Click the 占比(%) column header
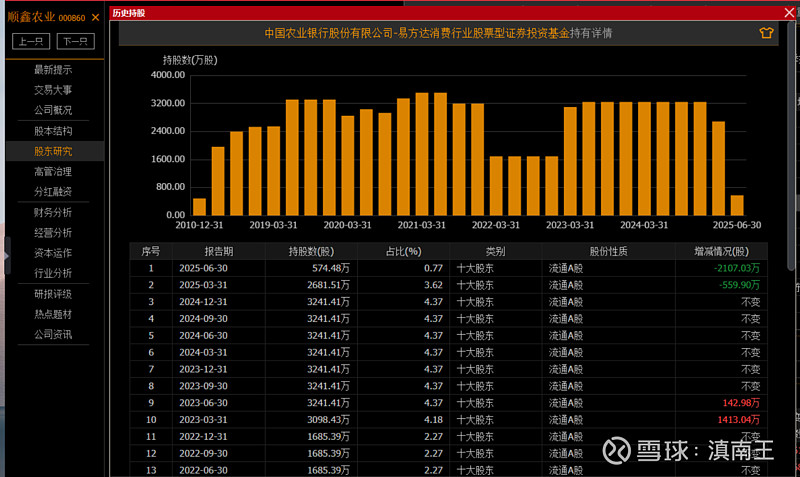800x477 pixels. 404,252
